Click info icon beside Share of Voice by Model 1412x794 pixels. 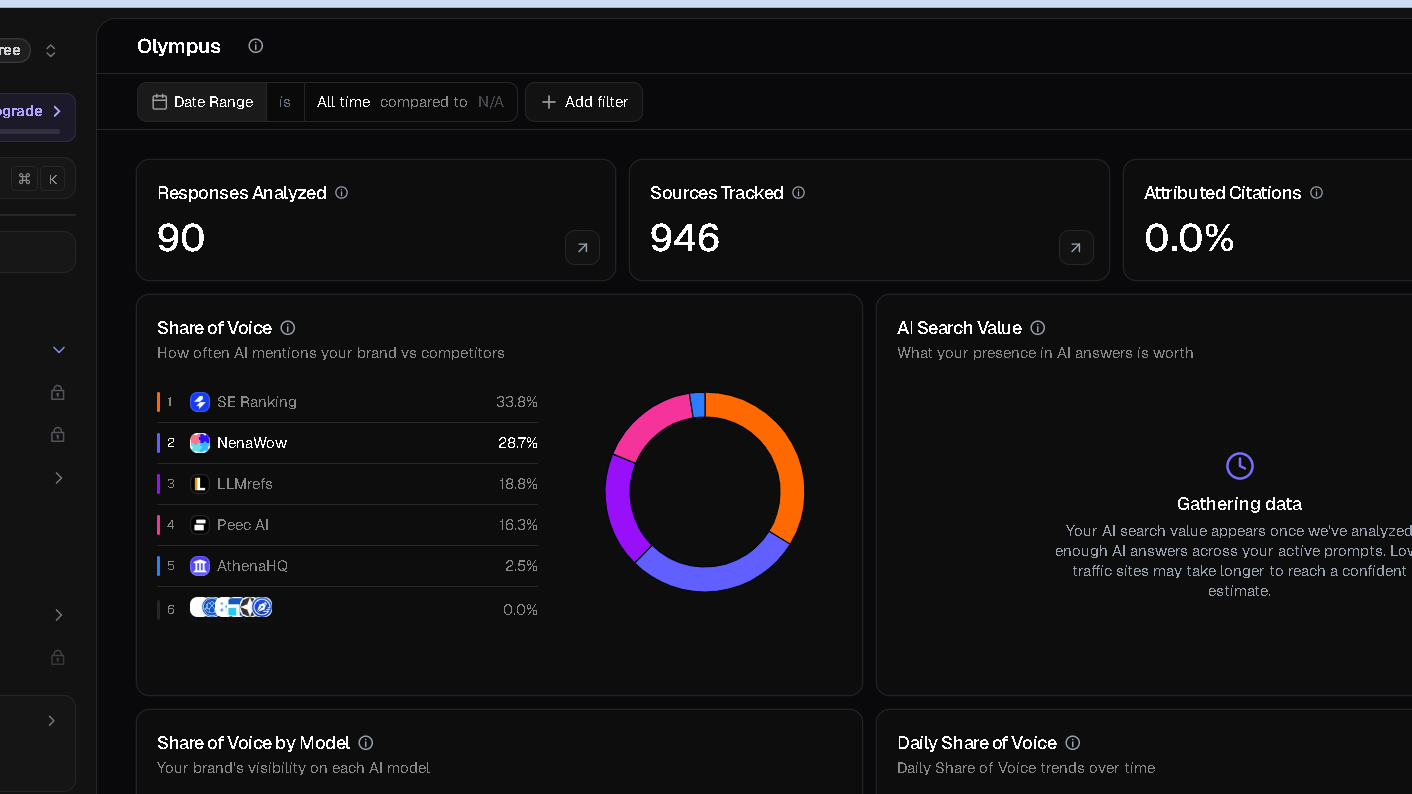click(x=366, y=743)
